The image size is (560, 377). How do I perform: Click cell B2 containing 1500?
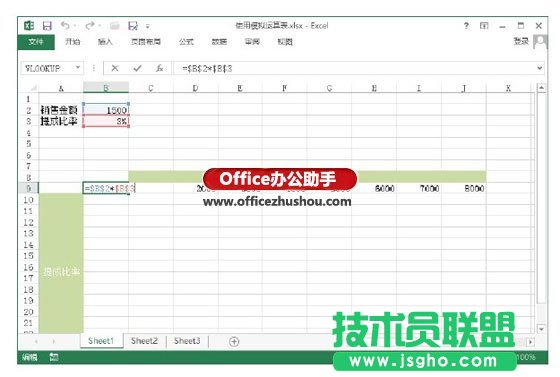coord(106,110)
